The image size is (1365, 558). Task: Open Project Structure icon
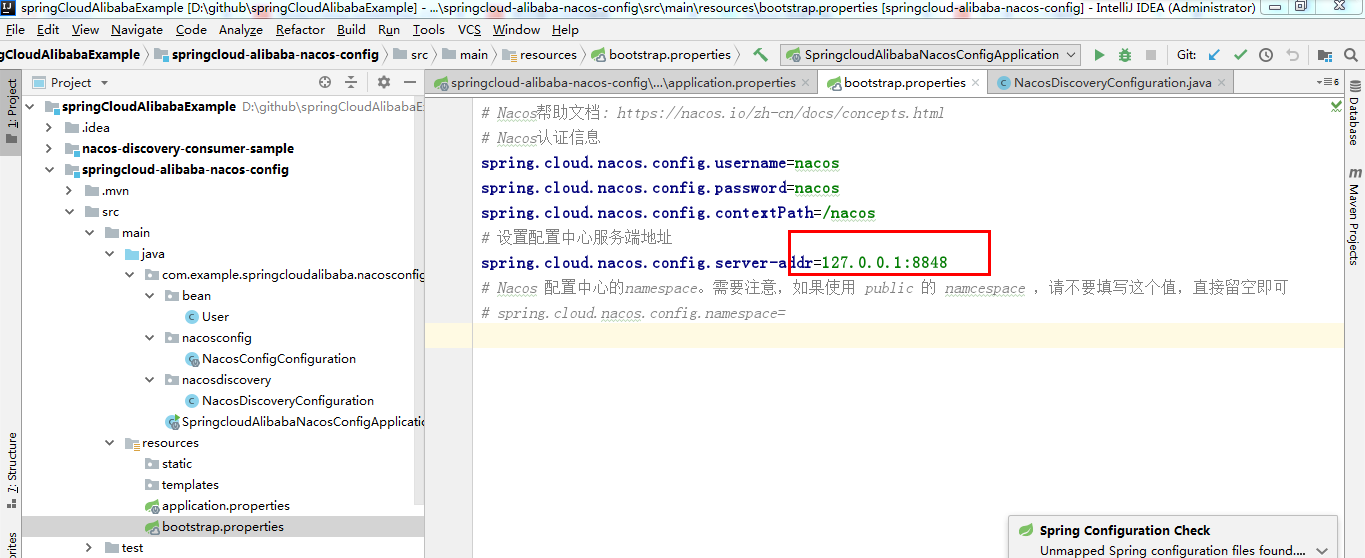[x=1325, y=55]
